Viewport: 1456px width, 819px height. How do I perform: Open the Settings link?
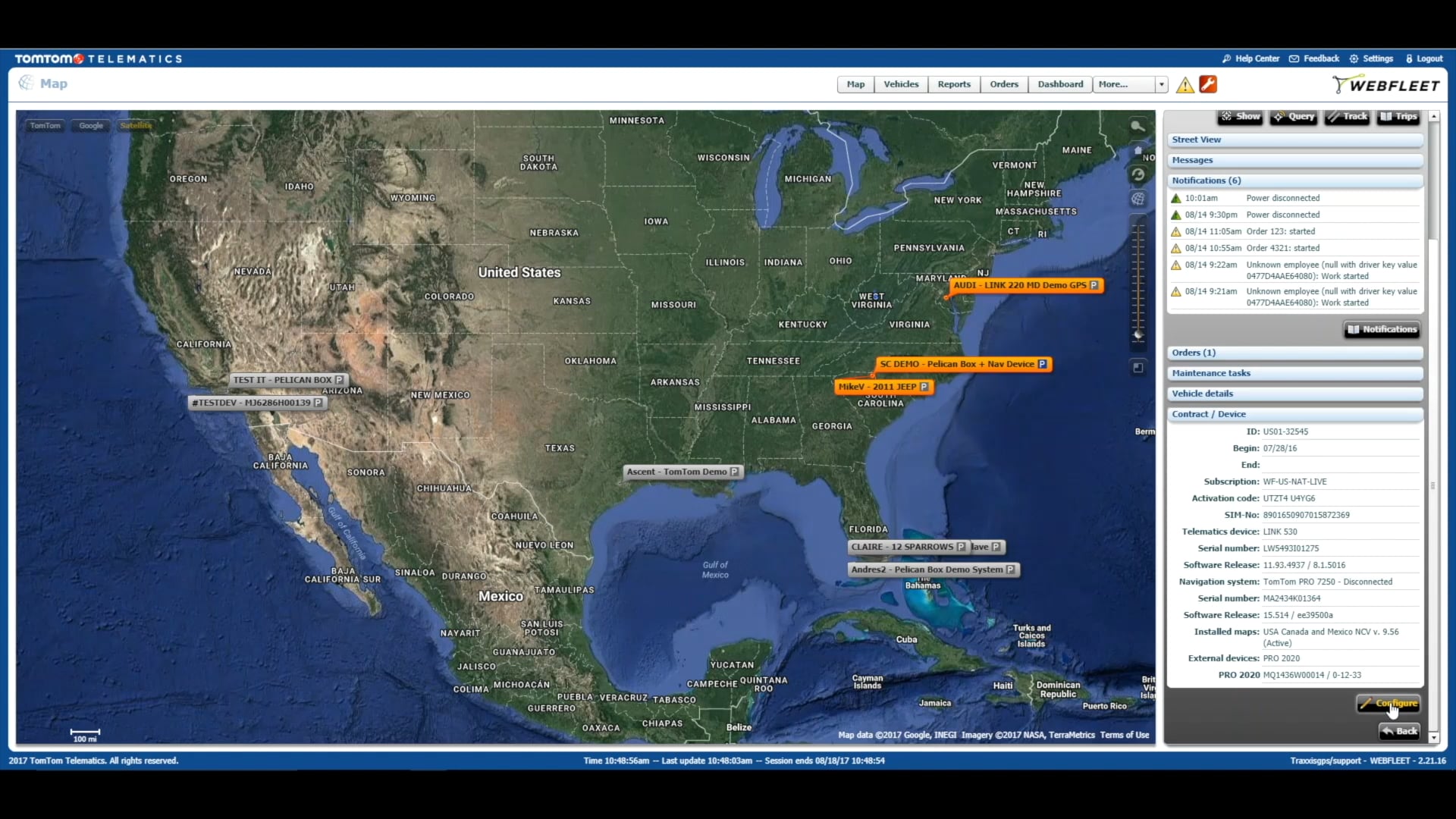(x=1371, y=58)
